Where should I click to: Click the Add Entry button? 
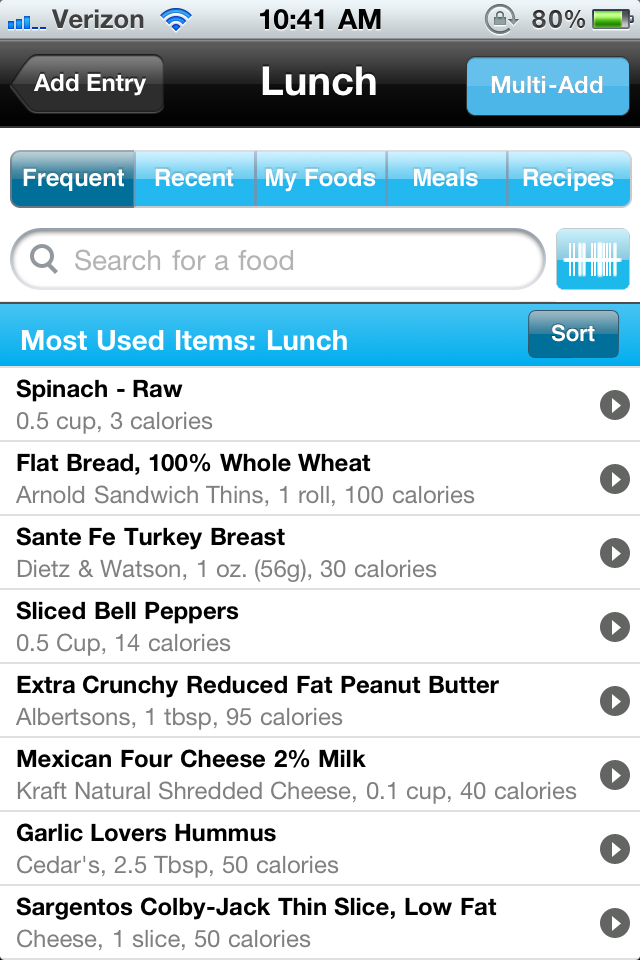86,84
